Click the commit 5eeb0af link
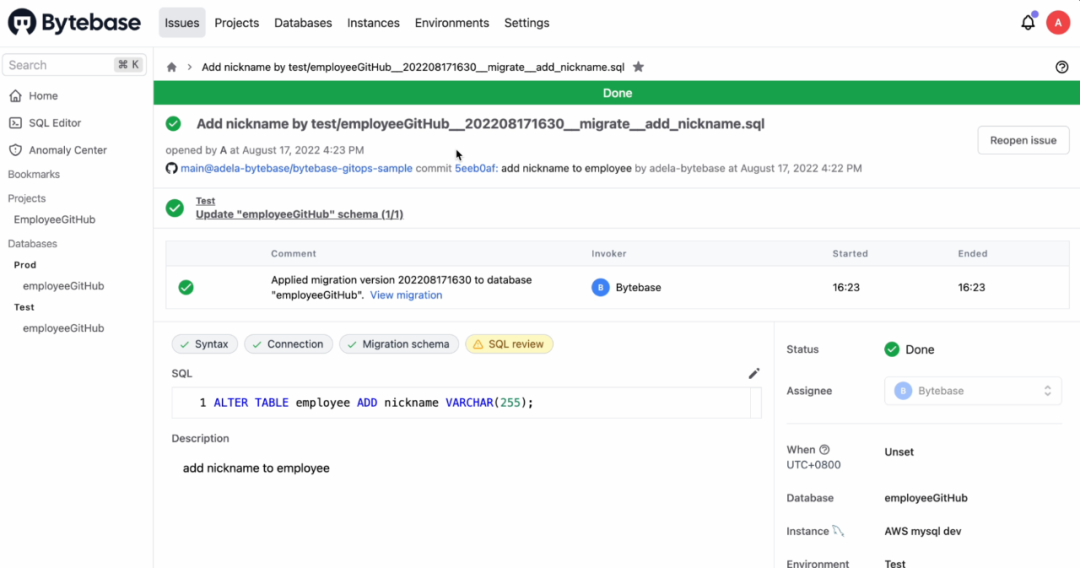 point(475,168)
